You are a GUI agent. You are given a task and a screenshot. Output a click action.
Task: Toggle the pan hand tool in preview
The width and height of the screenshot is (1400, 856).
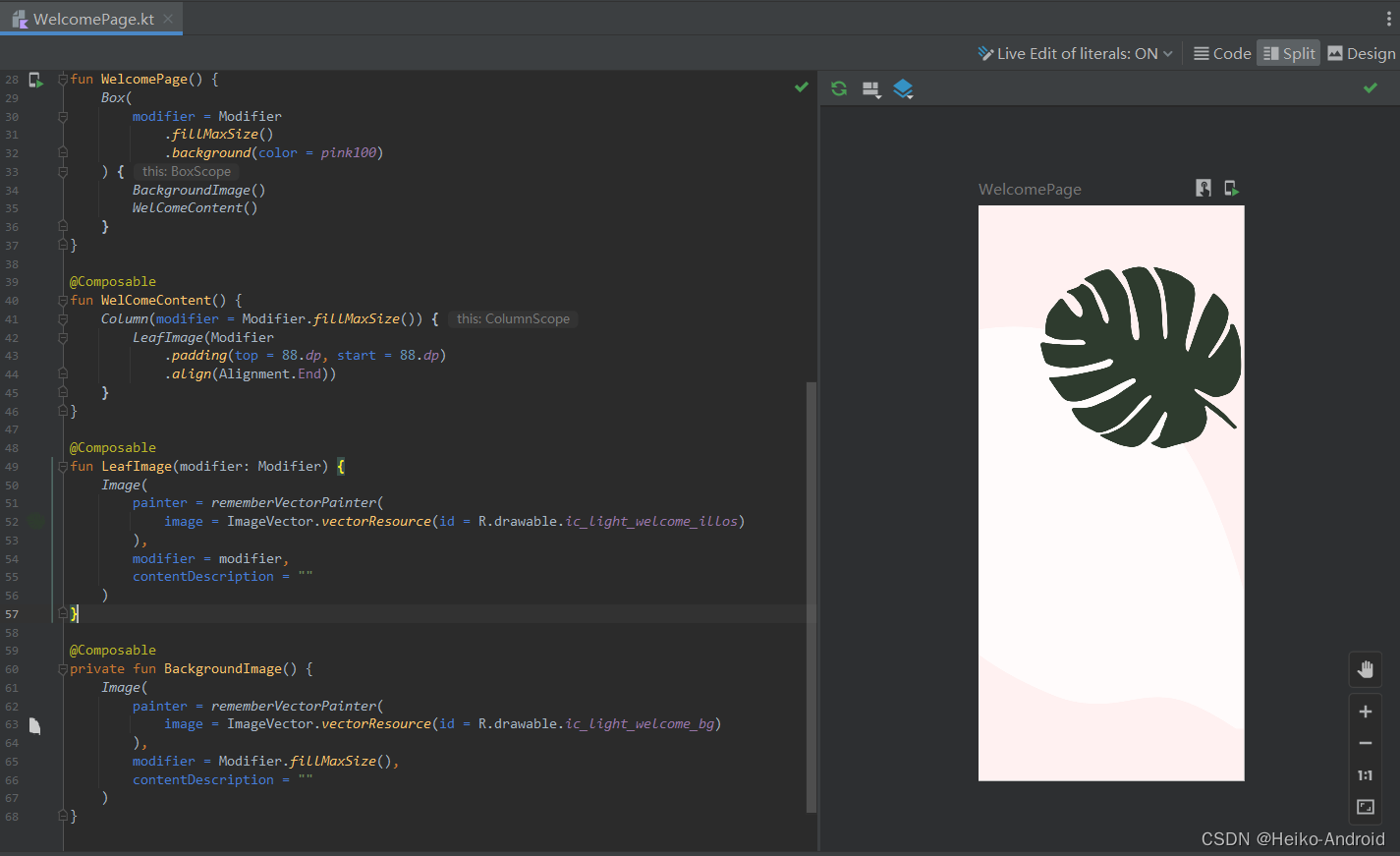[1365, 670]
